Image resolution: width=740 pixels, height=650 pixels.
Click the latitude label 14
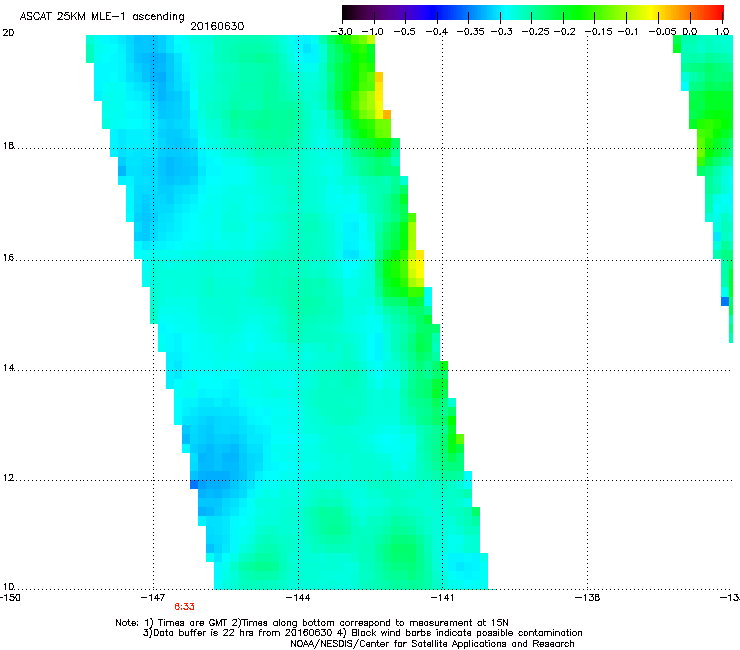8,368
